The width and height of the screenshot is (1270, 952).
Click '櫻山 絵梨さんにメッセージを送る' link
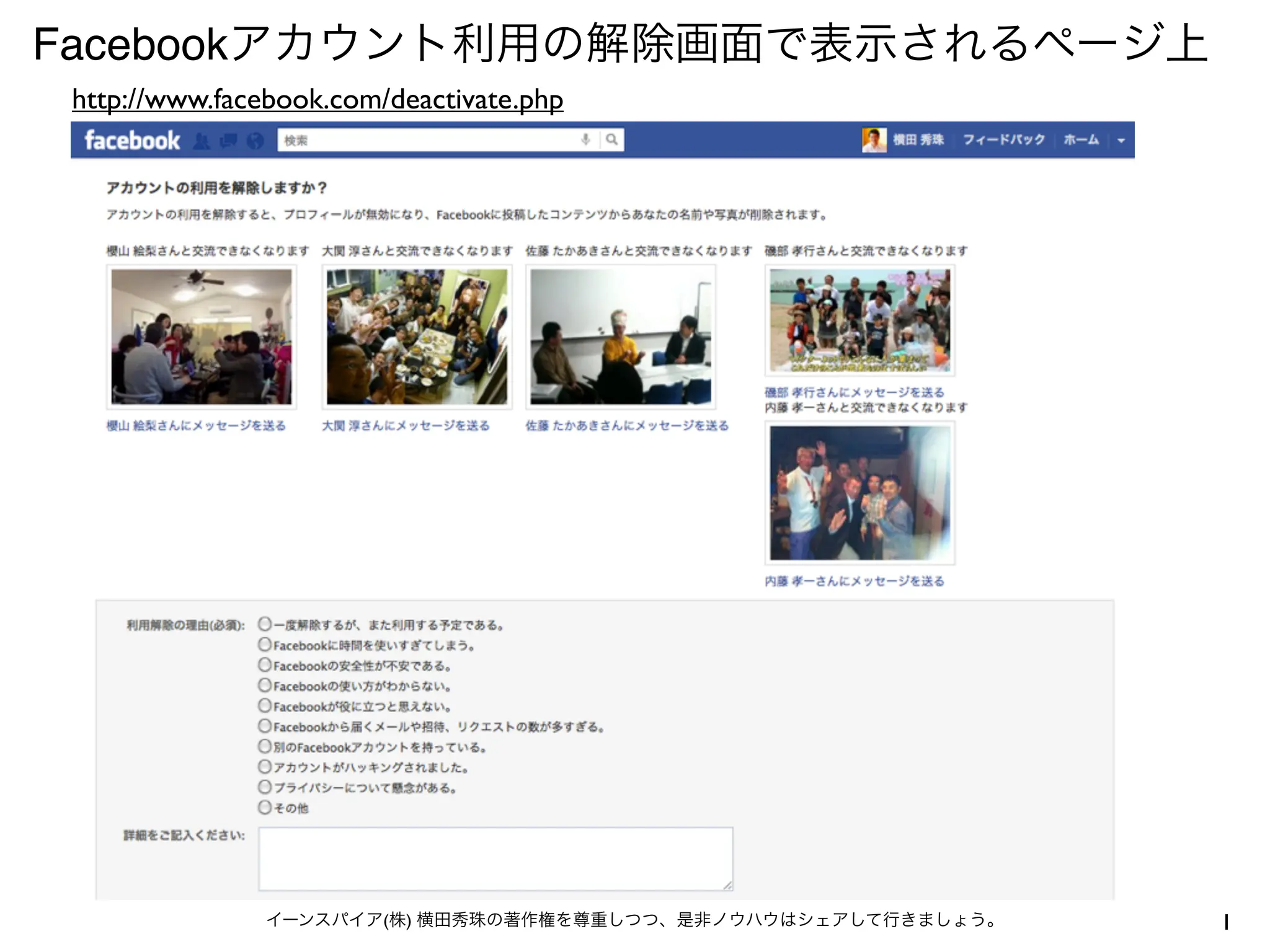coord(196,426)
